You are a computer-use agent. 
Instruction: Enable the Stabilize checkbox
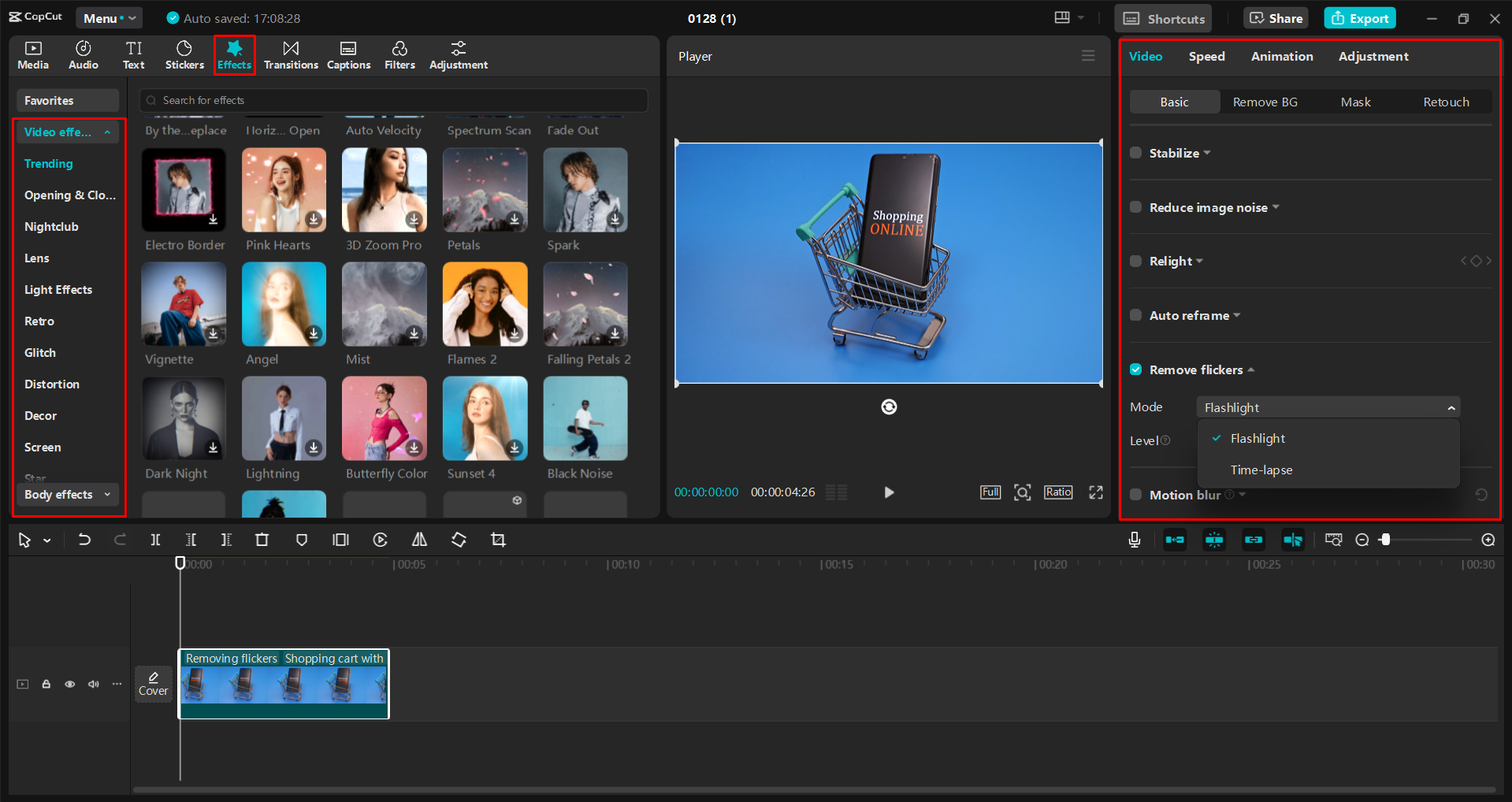click(x=1136, y=153)
